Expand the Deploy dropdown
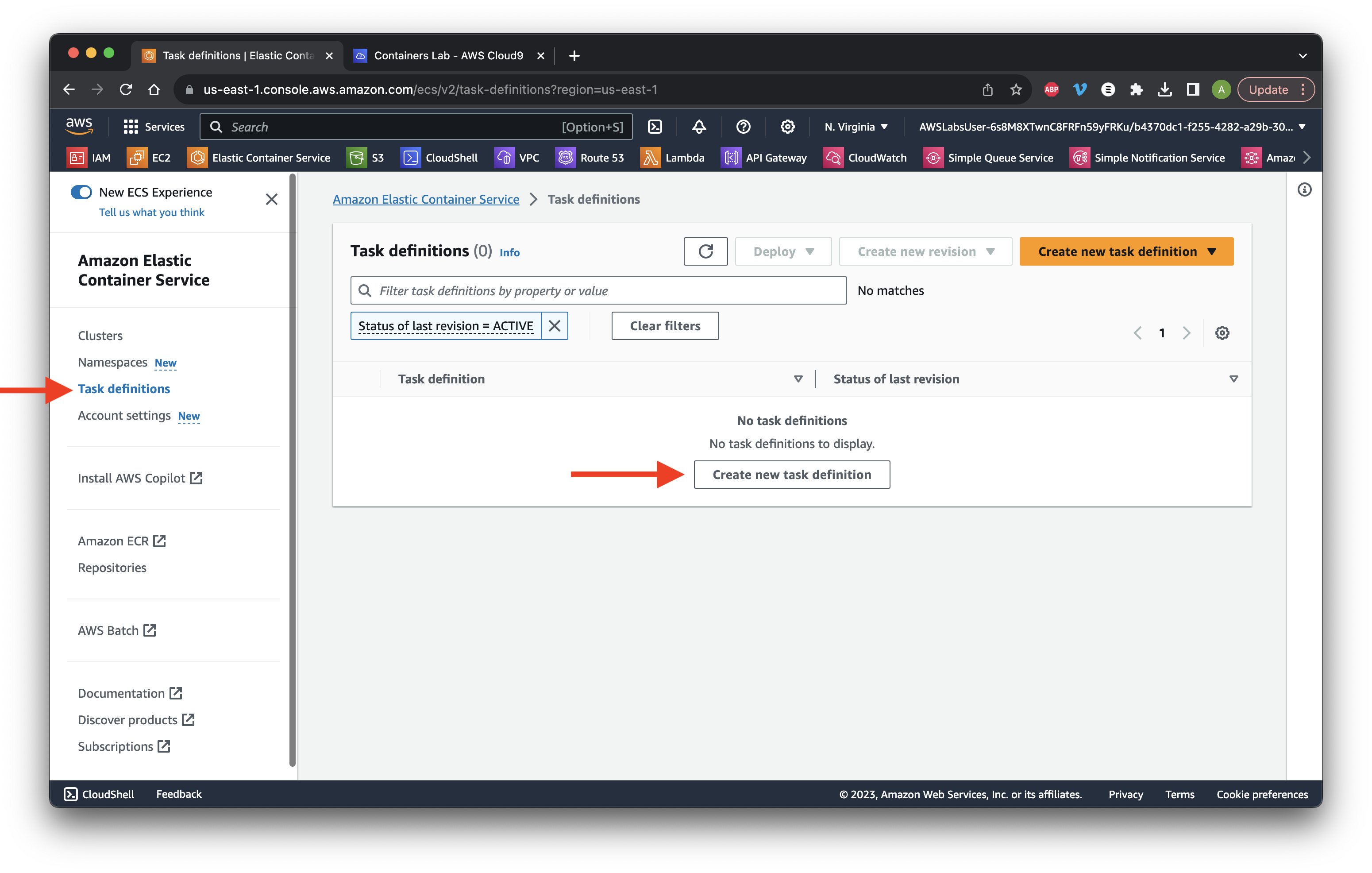The image size is (1372, 873). (x=783, y=251)
